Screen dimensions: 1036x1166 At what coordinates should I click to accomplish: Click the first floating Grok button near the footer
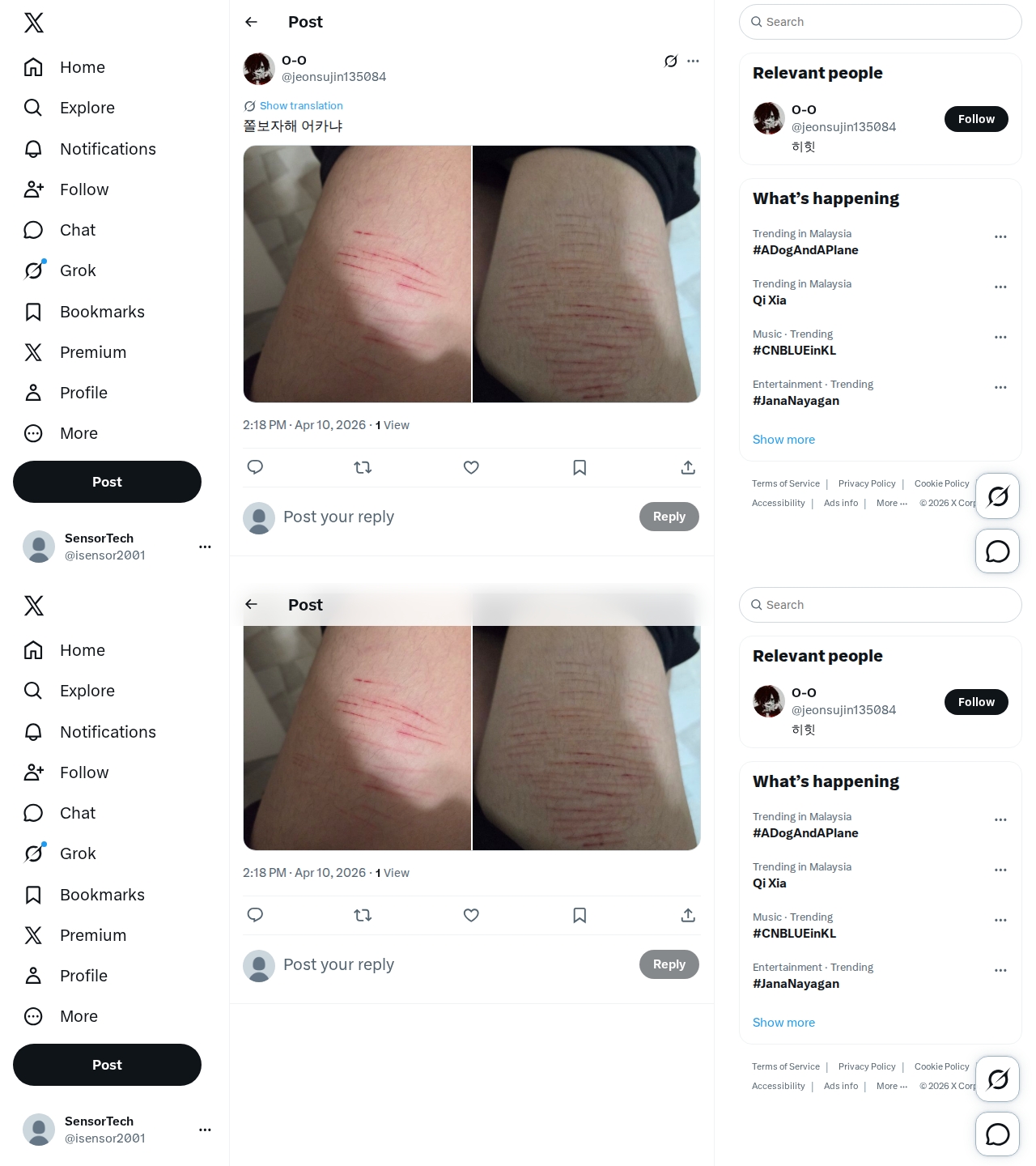click(998, 496)
